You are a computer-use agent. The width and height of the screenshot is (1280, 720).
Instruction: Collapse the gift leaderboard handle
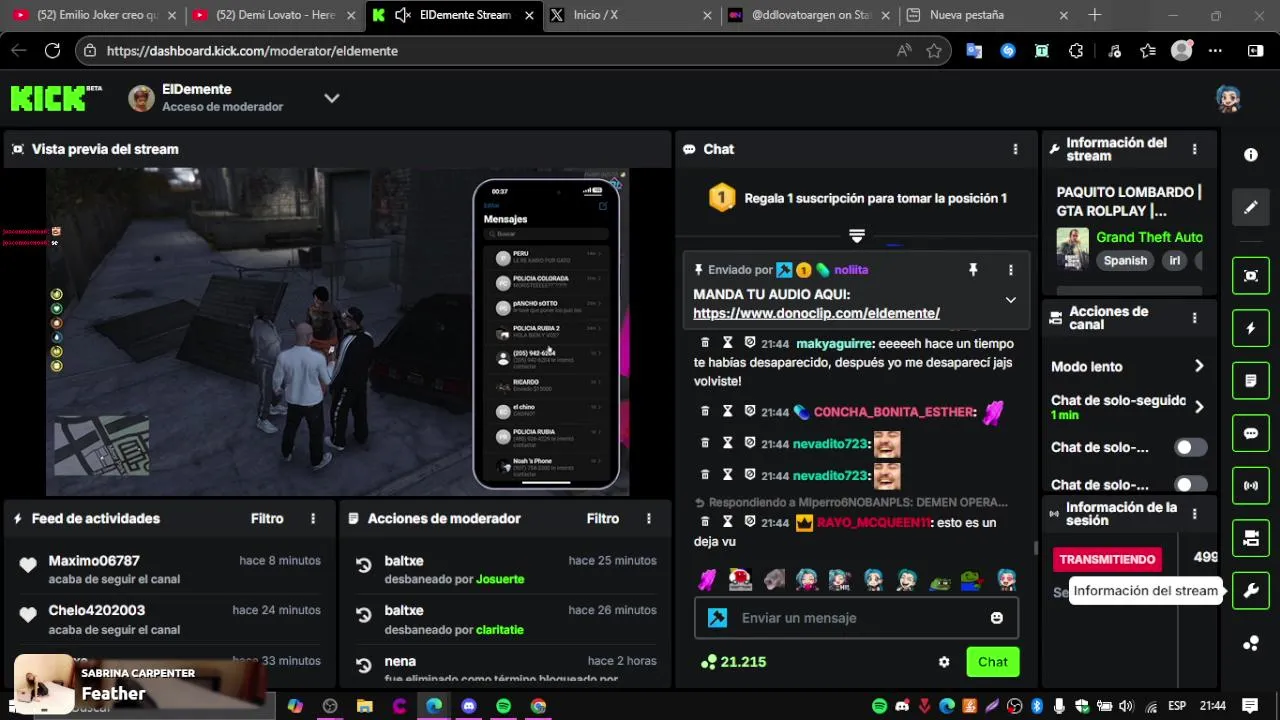[x=857, y=236]
